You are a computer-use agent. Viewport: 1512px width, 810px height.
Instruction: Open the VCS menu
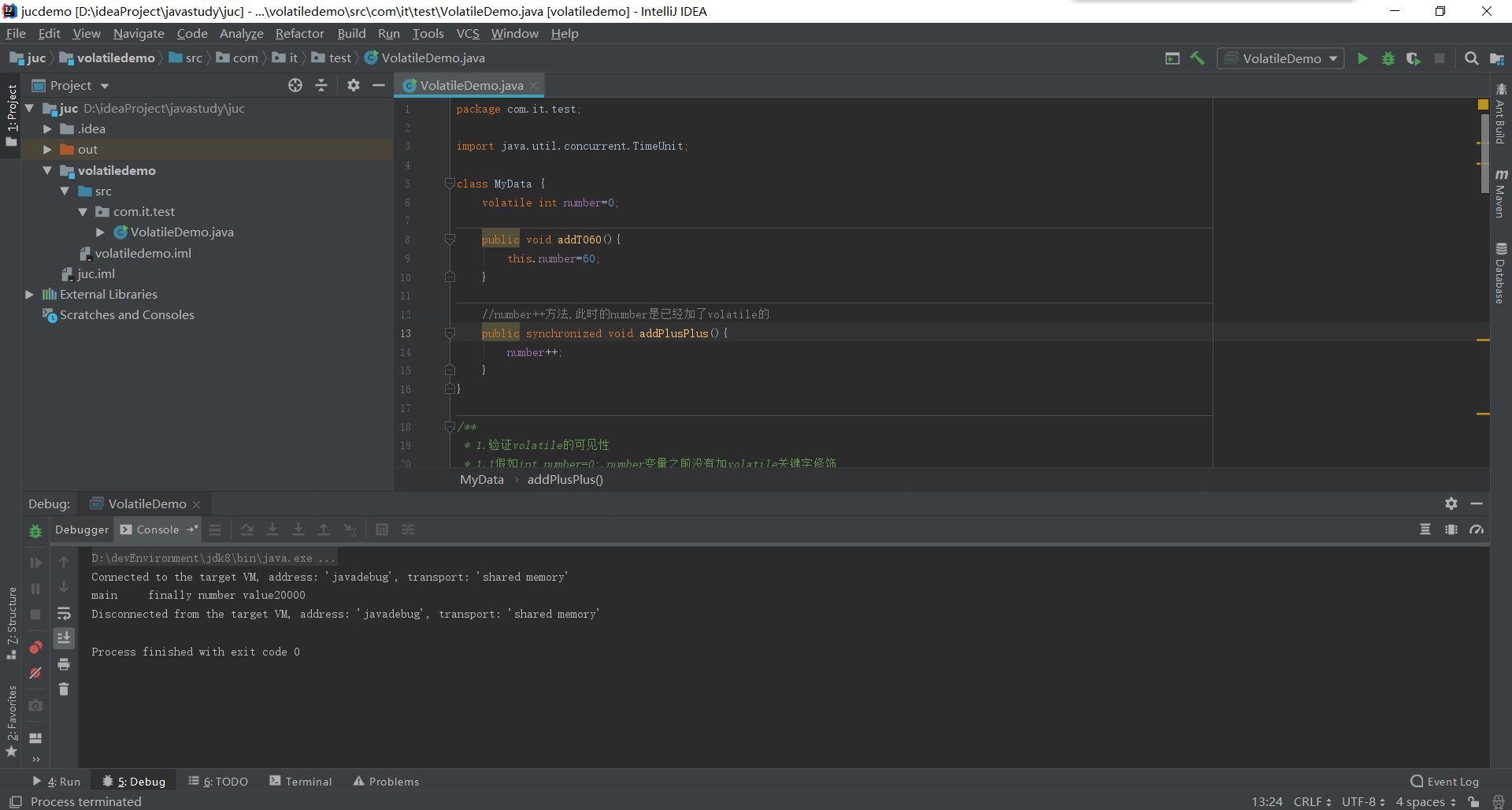tap(468, 33)
